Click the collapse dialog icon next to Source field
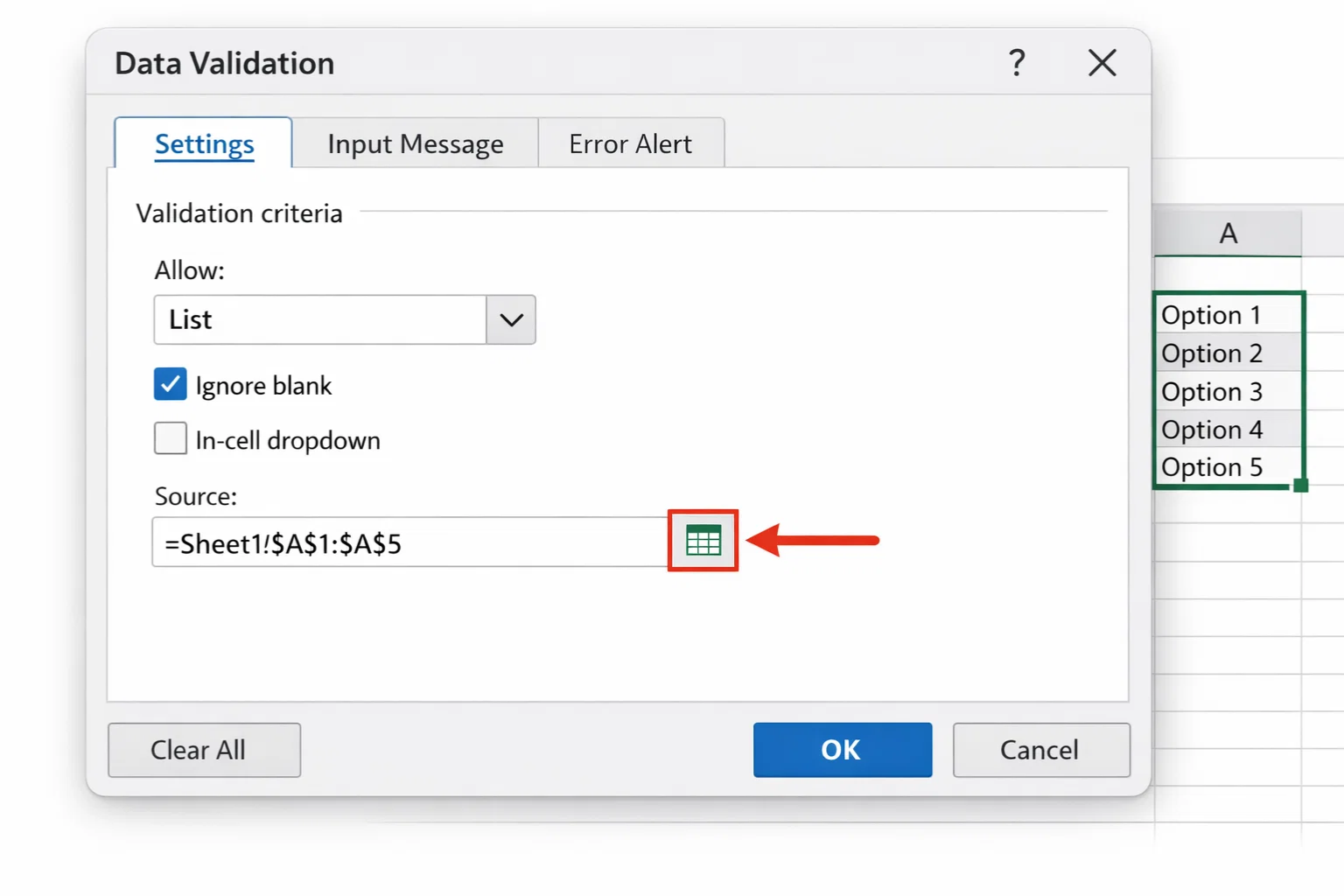Image resolution: width=1344 pixels, height=896 pixels. point(703,541)
